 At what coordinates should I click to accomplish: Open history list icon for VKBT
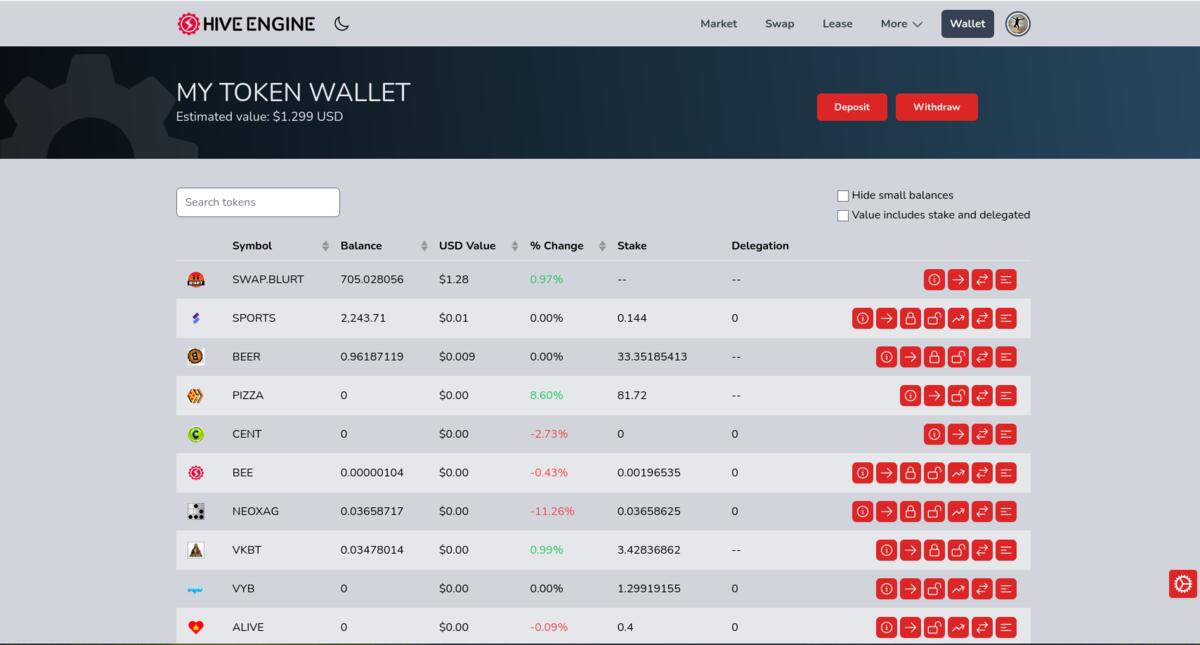tap(1006, 550)
